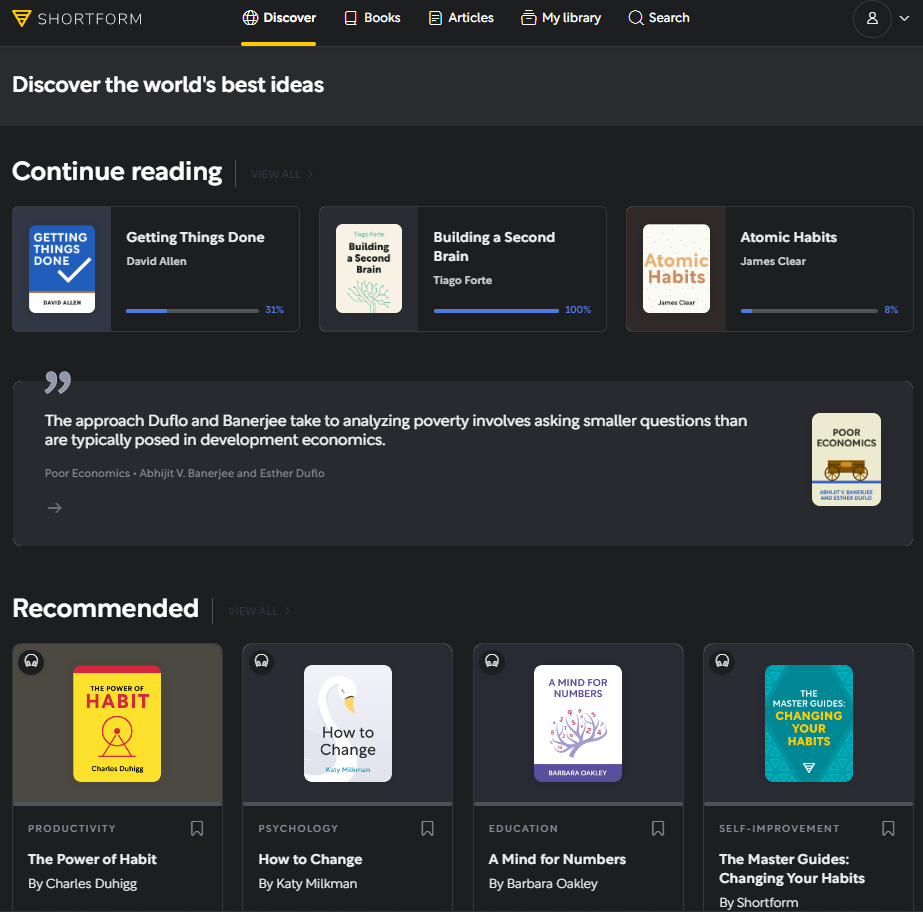Open The Power of Habit cover image
This screenshot has width=923, height=912.
pyautogui.click(x=117, y=724)
